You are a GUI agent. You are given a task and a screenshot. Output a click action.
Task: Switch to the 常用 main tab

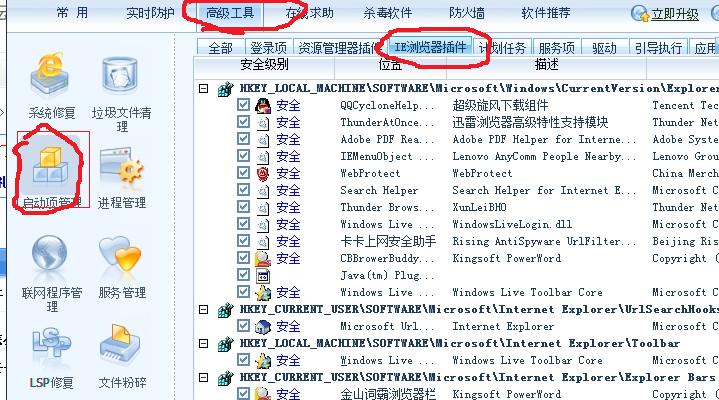72,12
